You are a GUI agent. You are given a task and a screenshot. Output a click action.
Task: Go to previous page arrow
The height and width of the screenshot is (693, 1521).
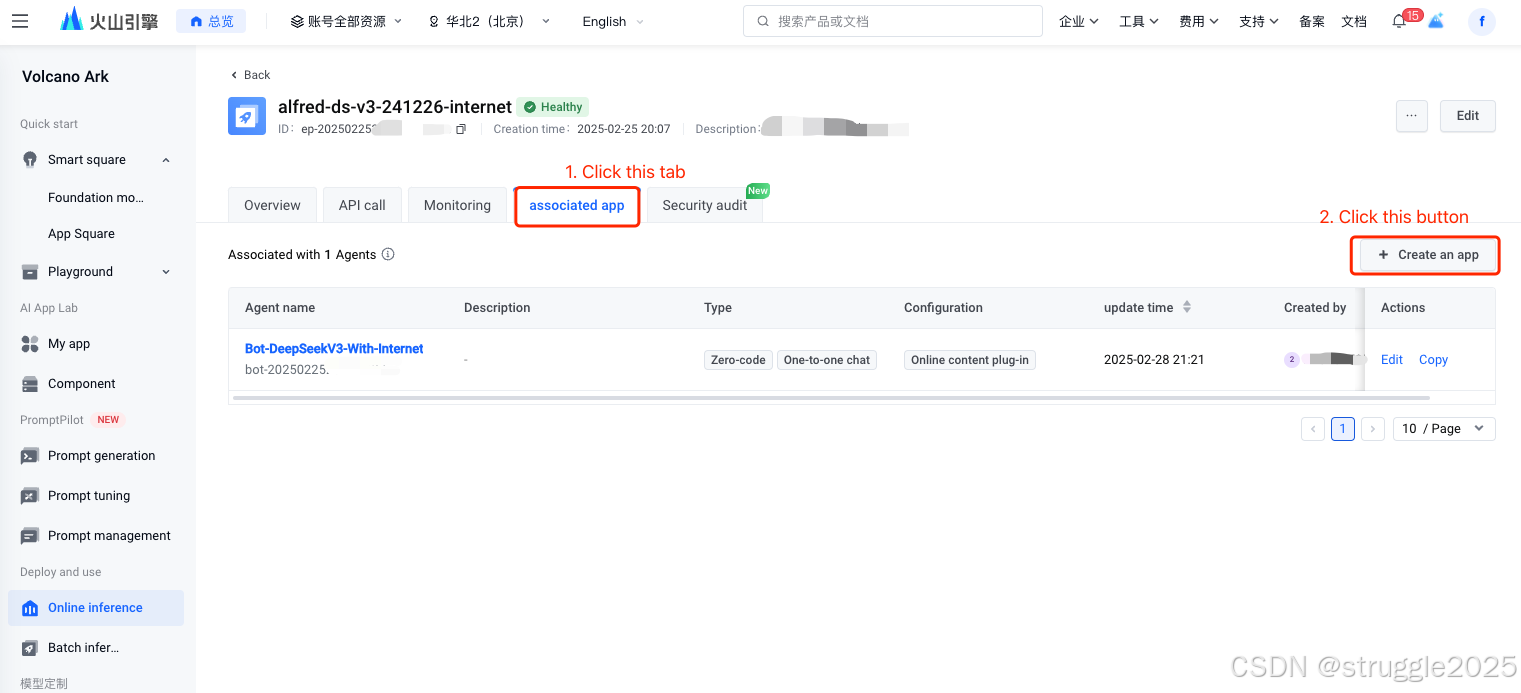pyautogui.click(x=1313, y=429)
